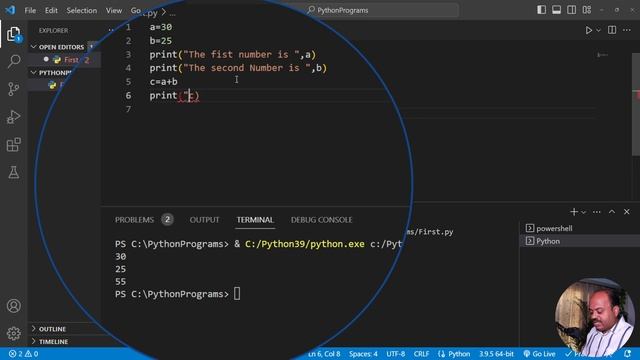
Task: Open terminal panel more actions ellipsis
Action: coord(597,212)
